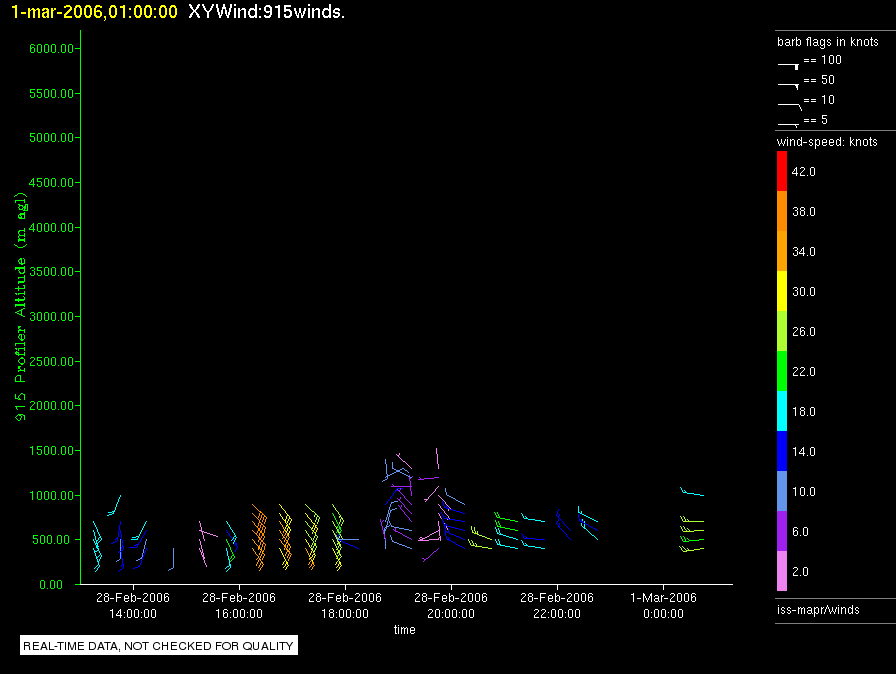Select the yellow 30.0 knots color band

[x=782, y=291]
